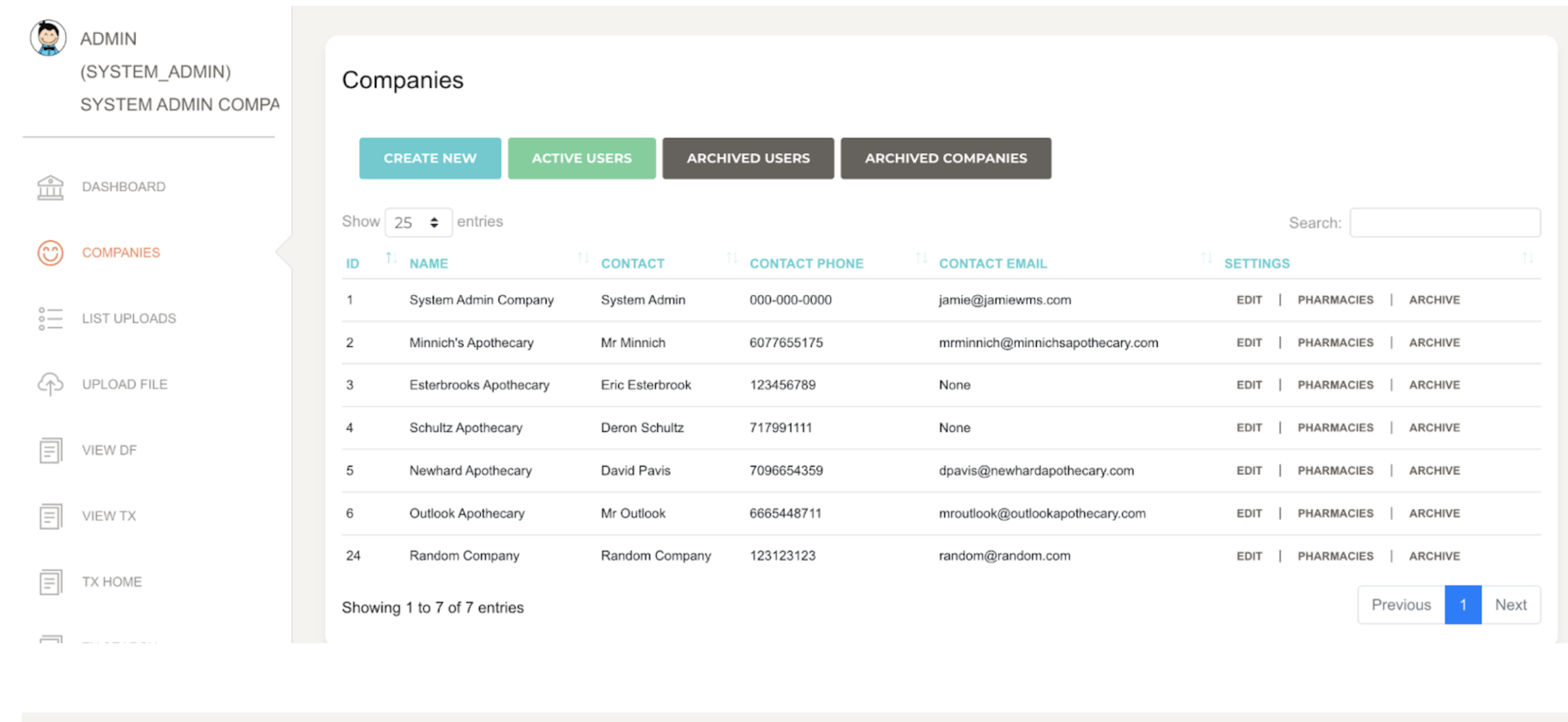Sort table by ID column arrows
The width and height of the screenshot is (1568, 722).
(391, 258)
